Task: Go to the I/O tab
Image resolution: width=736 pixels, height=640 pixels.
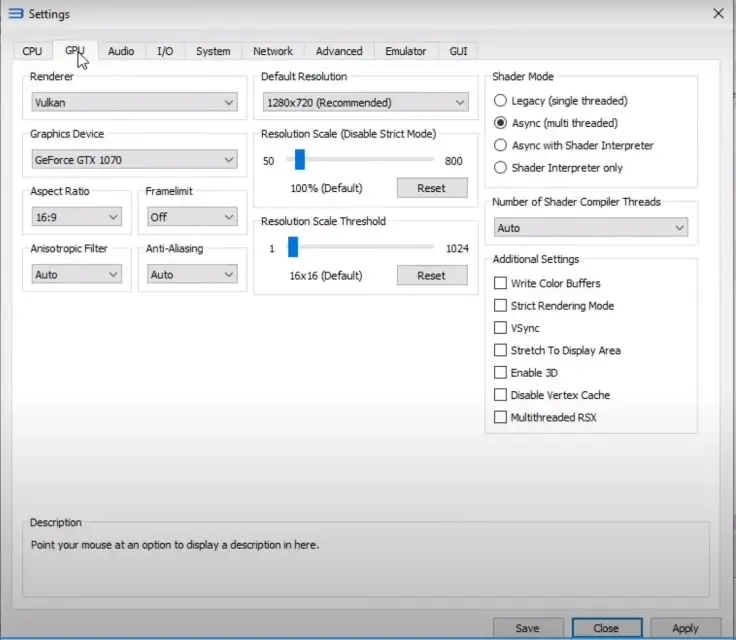Action: 165,51
